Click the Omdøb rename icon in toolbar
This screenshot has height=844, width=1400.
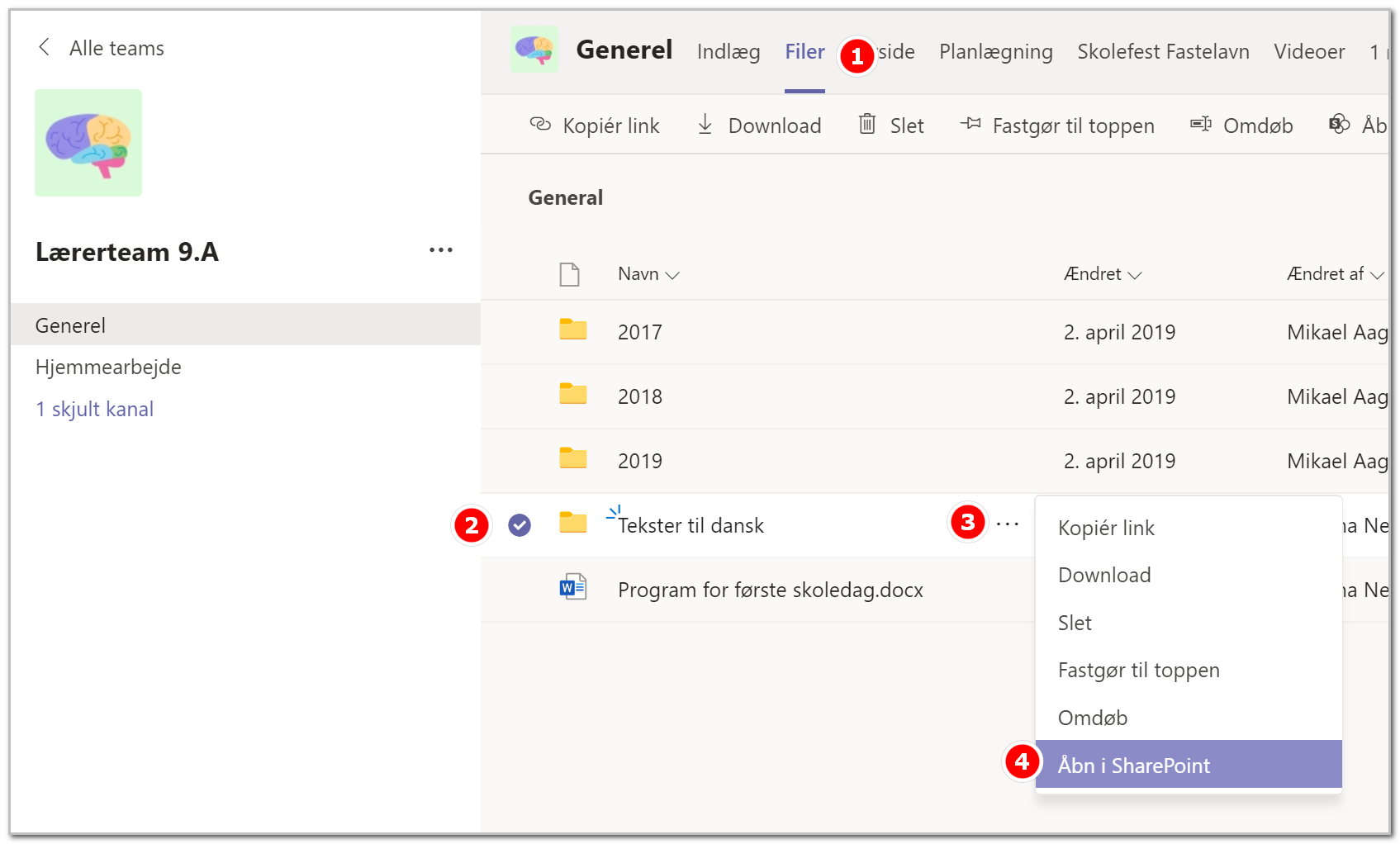click(x=1201, y=124)
